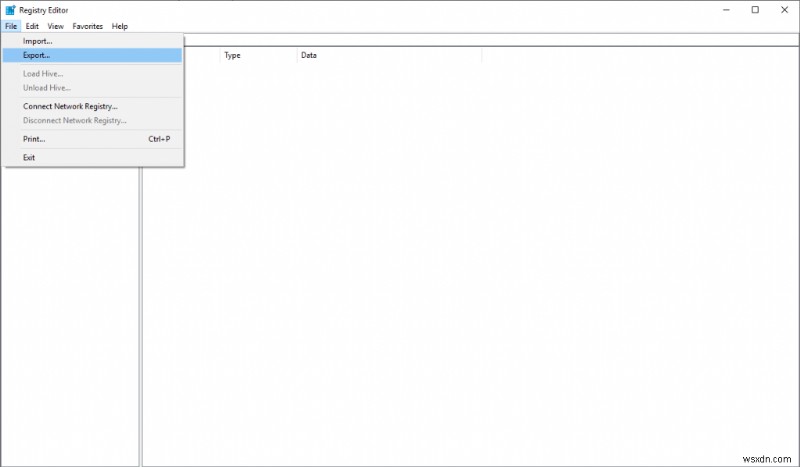Select Export... in the File menu
Viewport: 800px width, 467px height.
[x=92, y=55]
